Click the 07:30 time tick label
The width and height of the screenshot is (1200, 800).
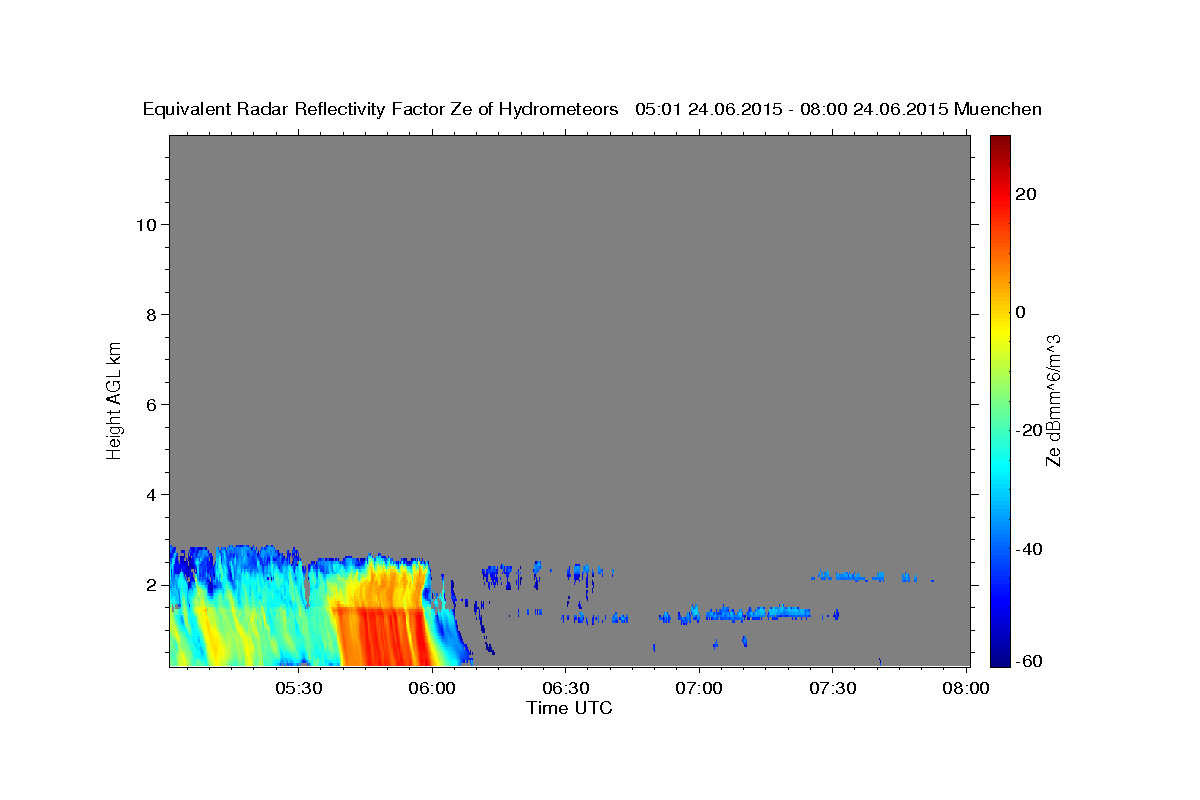[x=832, y=688]
